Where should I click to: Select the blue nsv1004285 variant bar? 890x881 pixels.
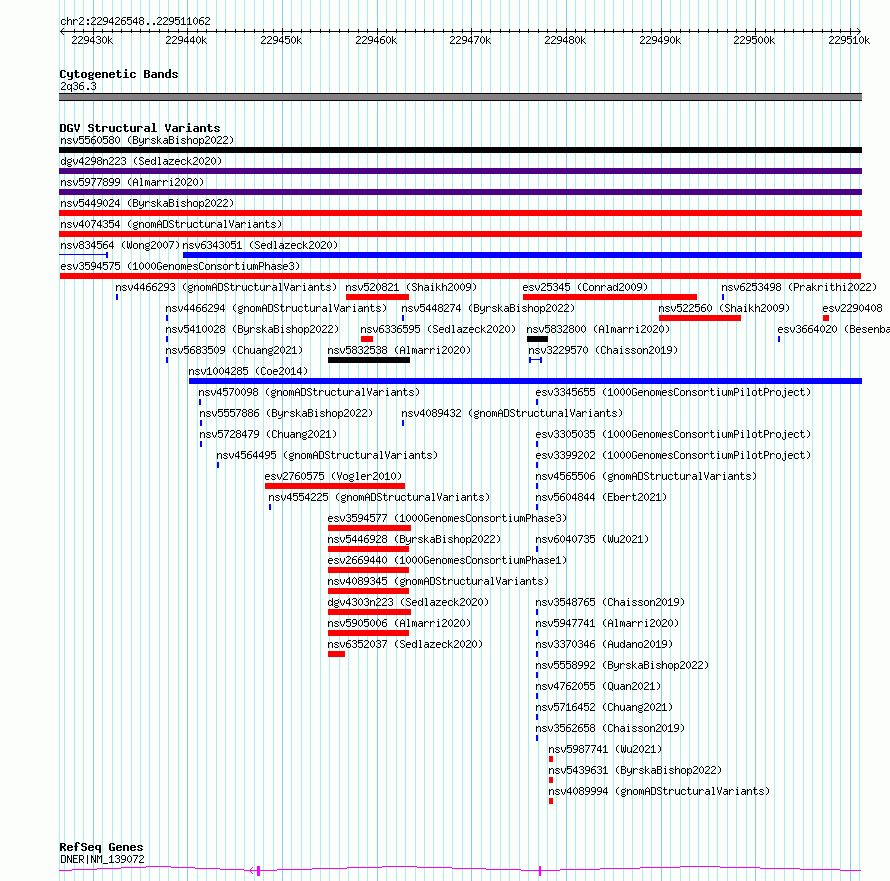point(525,381)
